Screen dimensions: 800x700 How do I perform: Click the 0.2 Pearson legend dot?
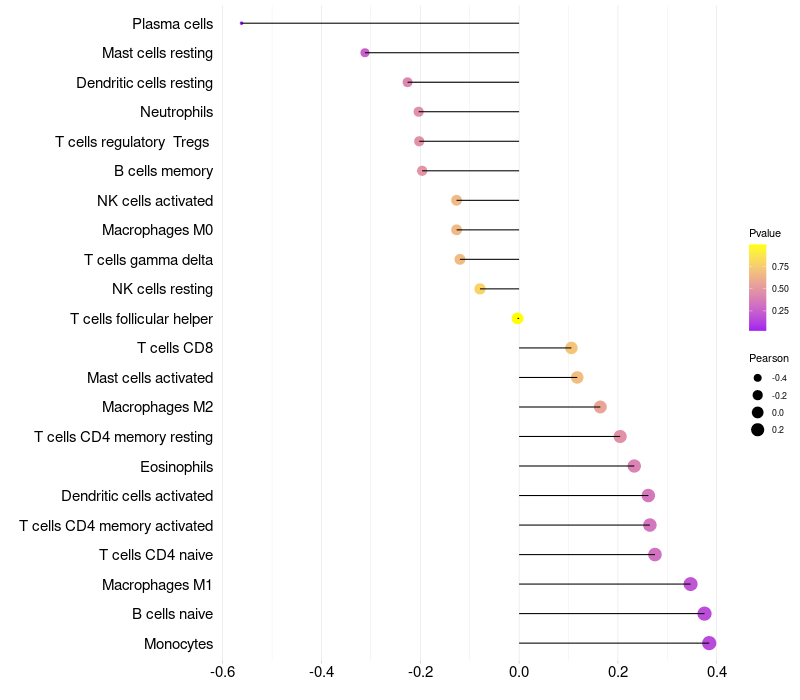[758, 430]
